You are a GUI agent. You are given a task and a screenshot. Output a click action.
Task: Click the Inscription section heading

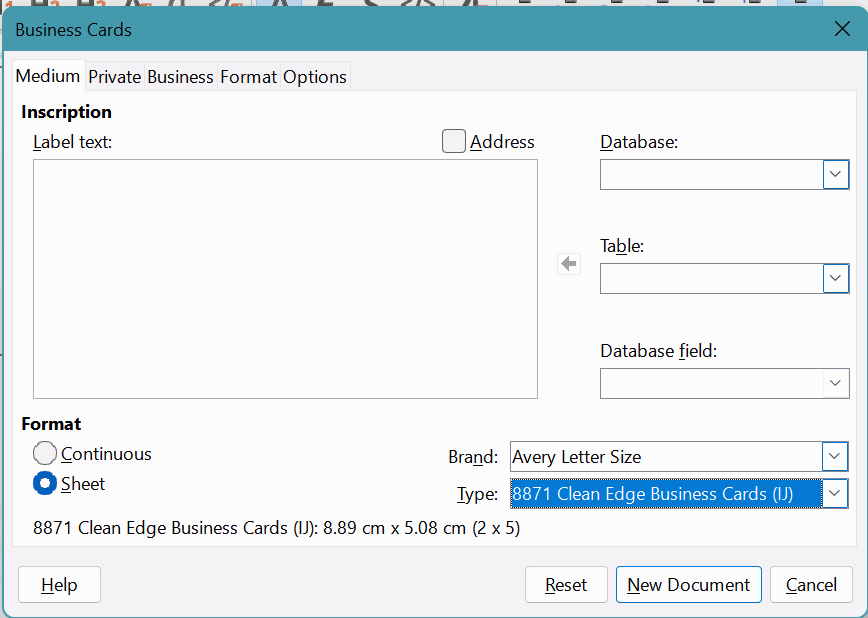(66, 112)
